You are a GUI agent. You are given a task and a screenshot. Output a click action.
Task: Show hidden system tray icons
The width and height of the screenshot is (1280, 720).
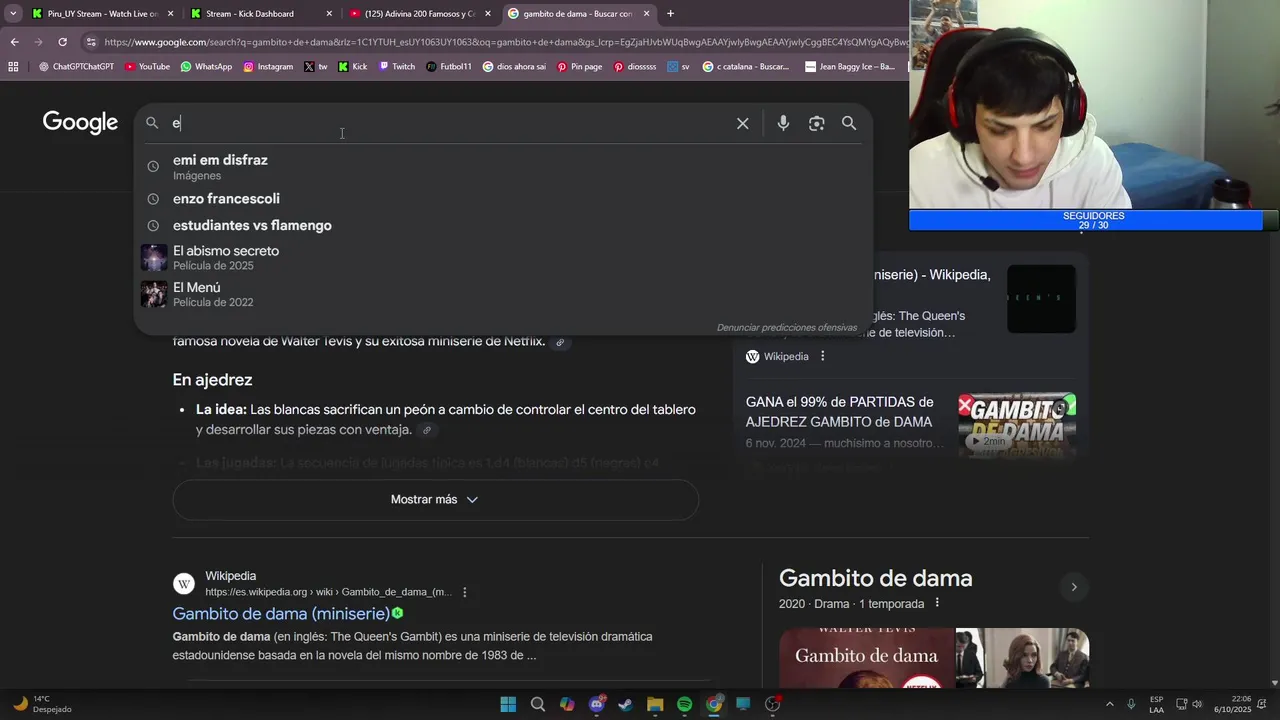[1109, 704]
